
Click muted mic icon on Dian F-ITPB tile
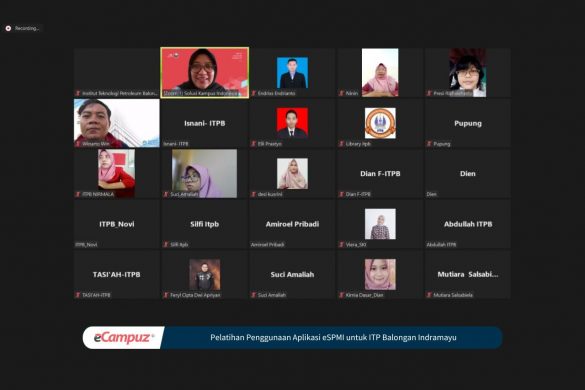341,194
